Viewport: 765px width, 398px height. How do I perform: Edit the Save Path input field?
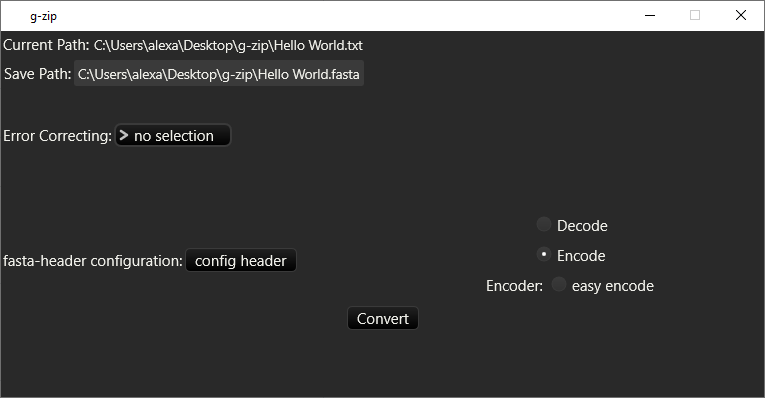[219, 74]
